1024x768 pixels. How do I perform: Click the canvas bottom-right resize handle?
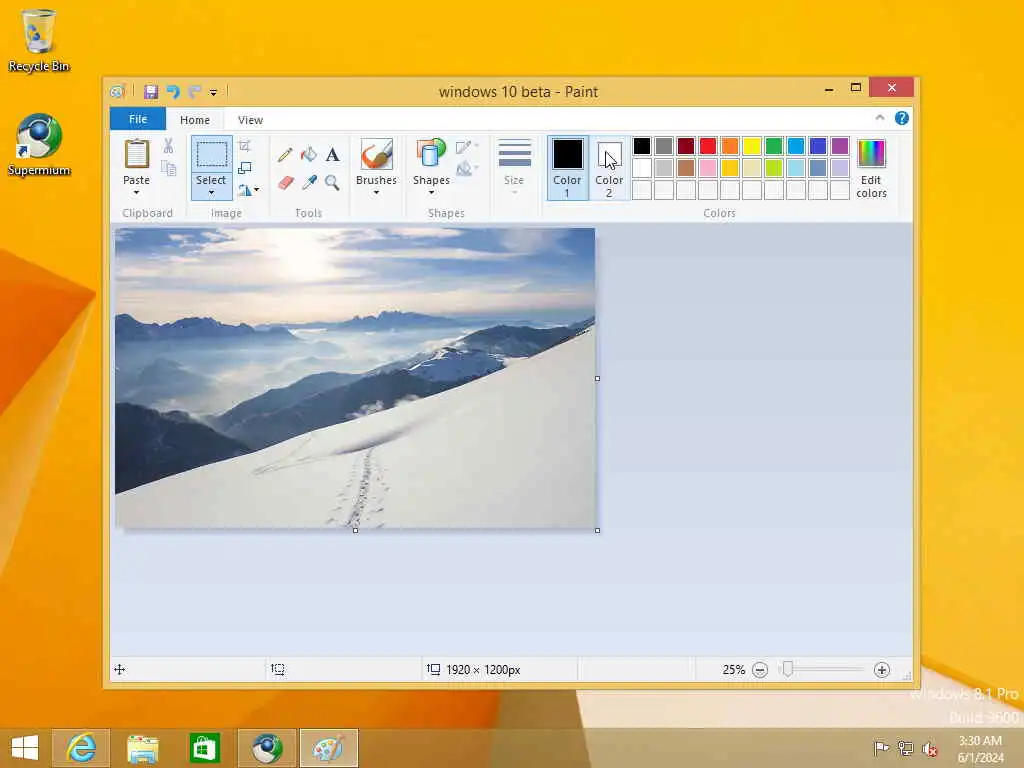click(598, 530)
